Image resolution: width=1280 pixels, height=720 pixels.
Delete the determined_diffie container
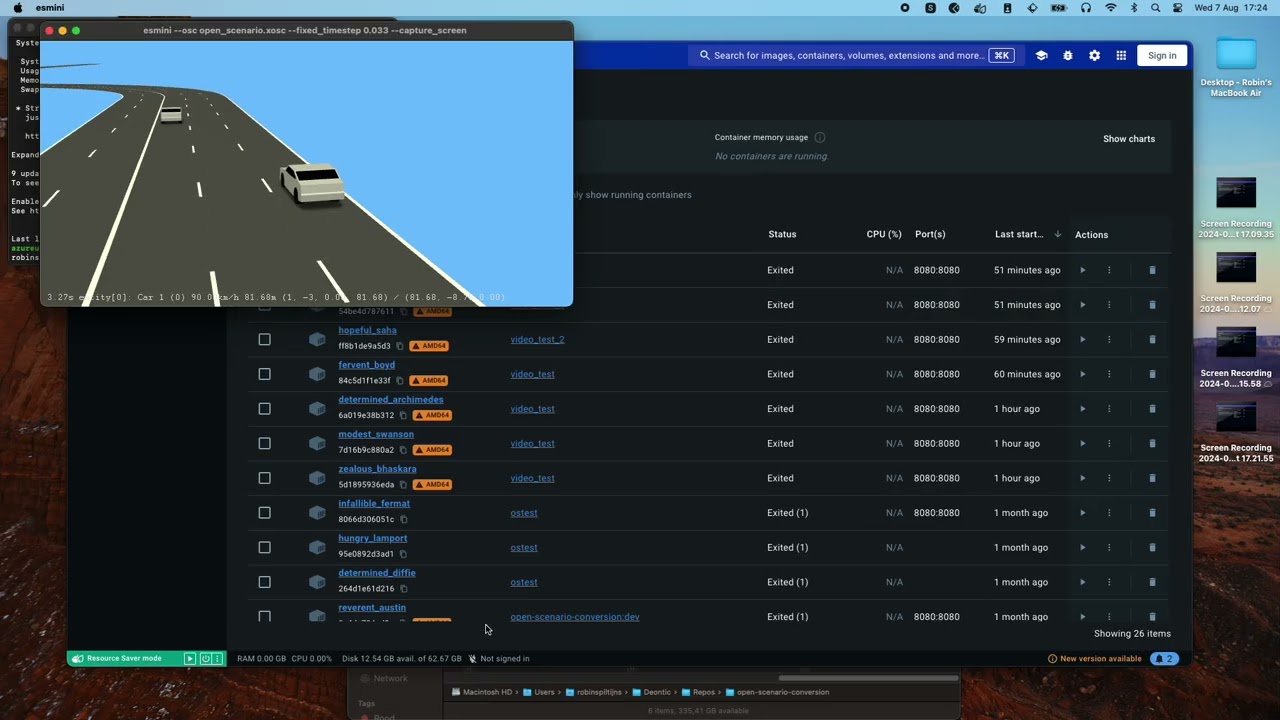1152,582
